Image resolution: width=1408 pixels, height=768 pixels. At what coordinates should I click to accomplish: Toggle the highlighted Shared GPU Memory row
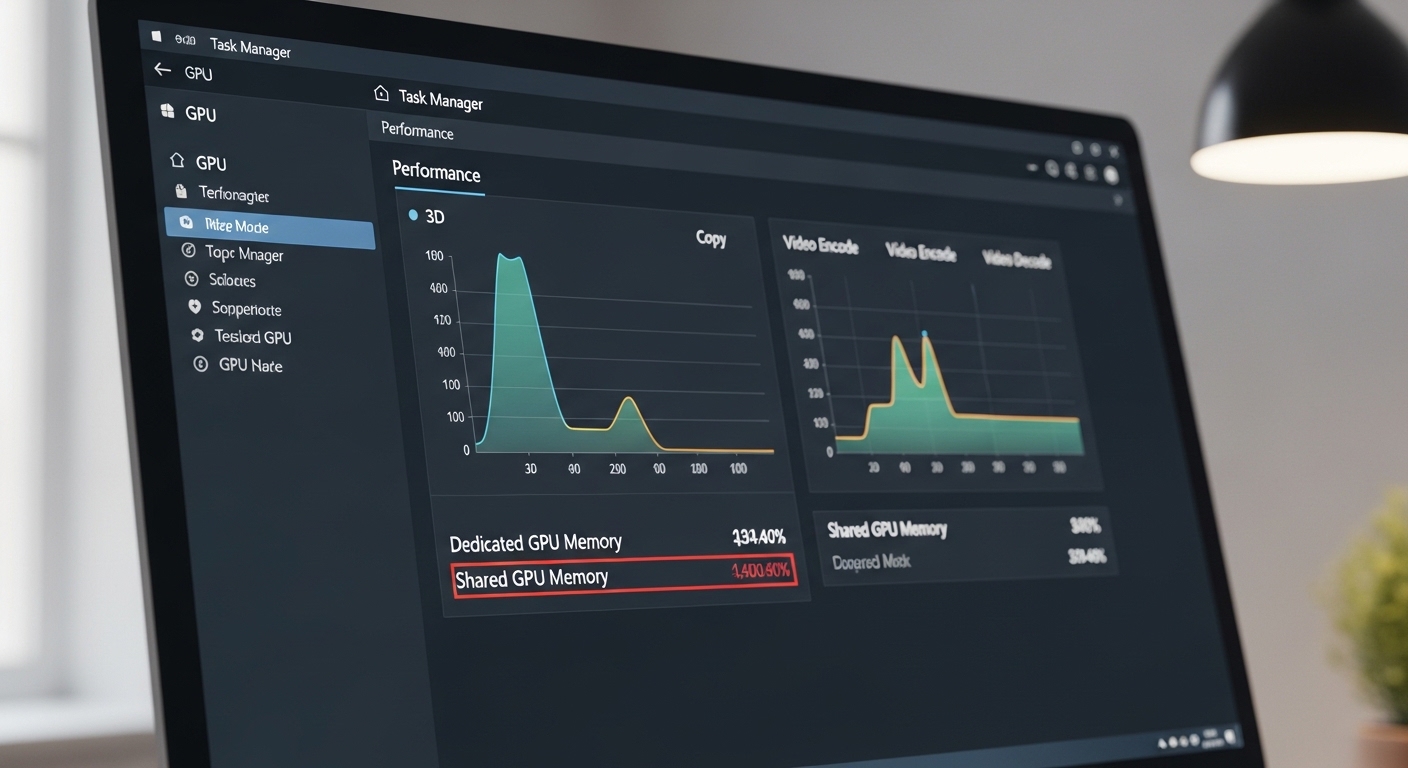pos(624,577)
